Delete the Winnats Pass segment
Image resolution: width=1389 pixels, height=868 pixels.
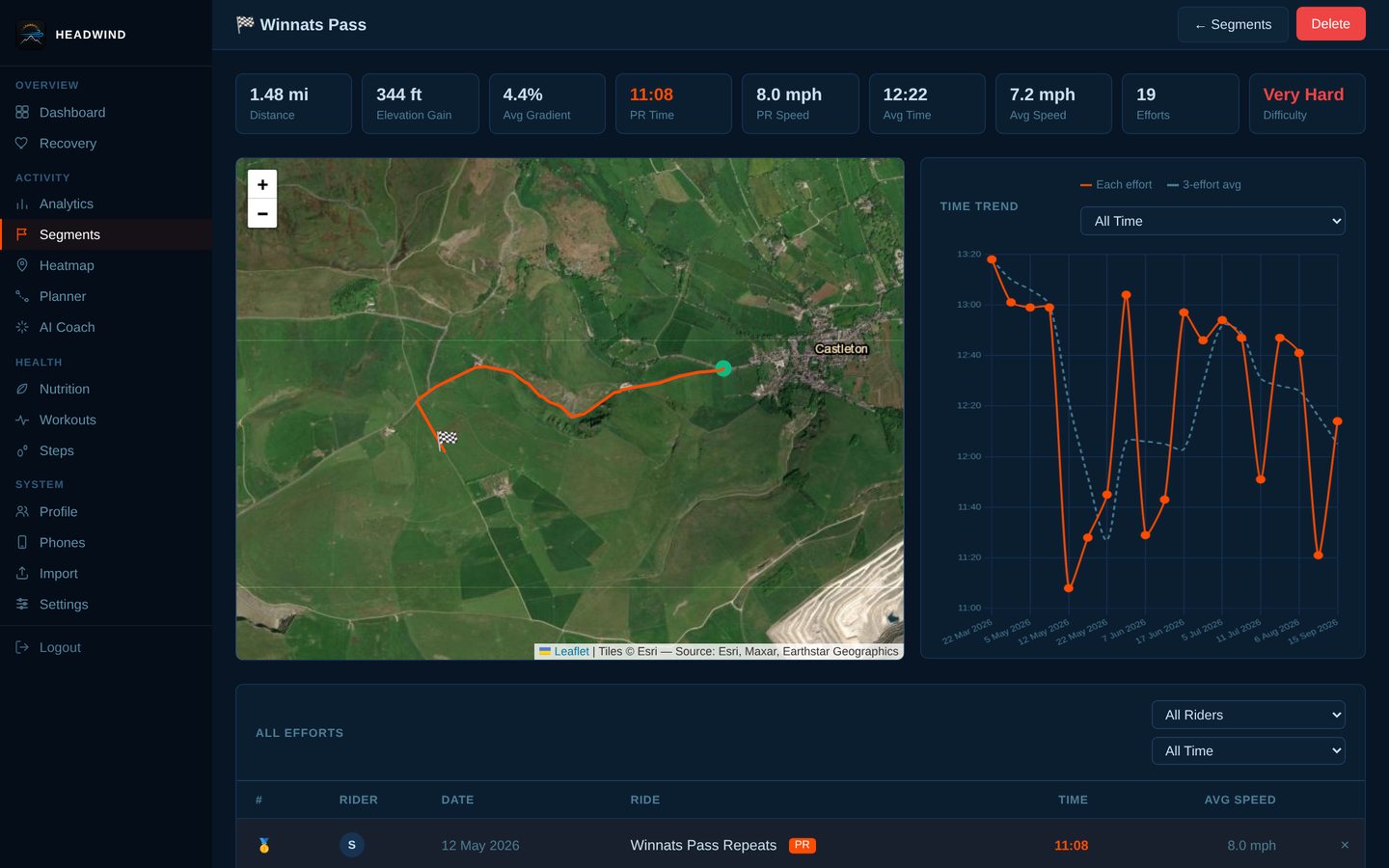1331,24
